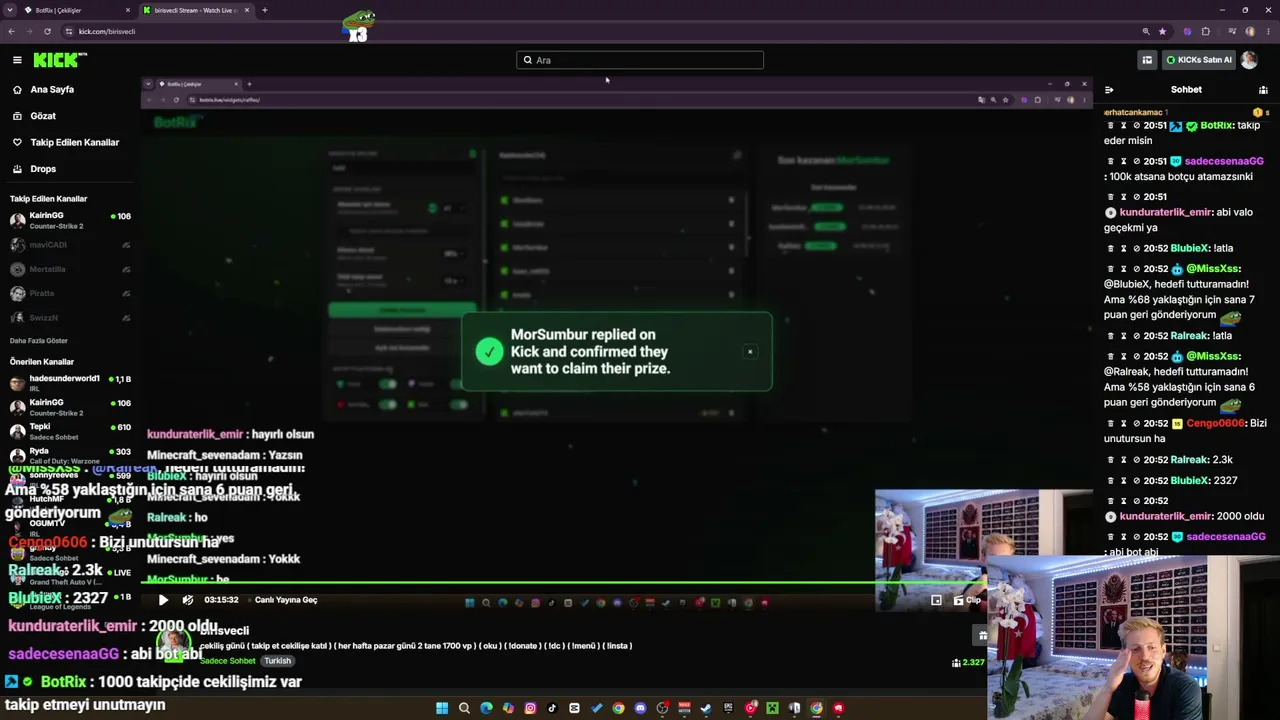The width and height of the screenshot is (1280, 720).
Task: Open the gift icon beside the stream info
Action: pyautogui.click(x=983, y=635)
